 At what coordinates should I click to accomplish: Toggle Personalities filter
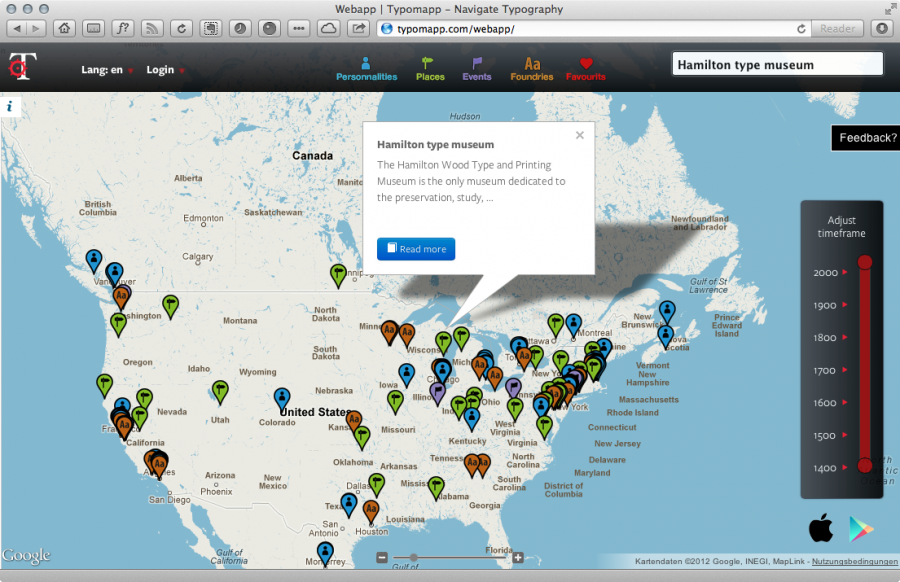[366, 69]
